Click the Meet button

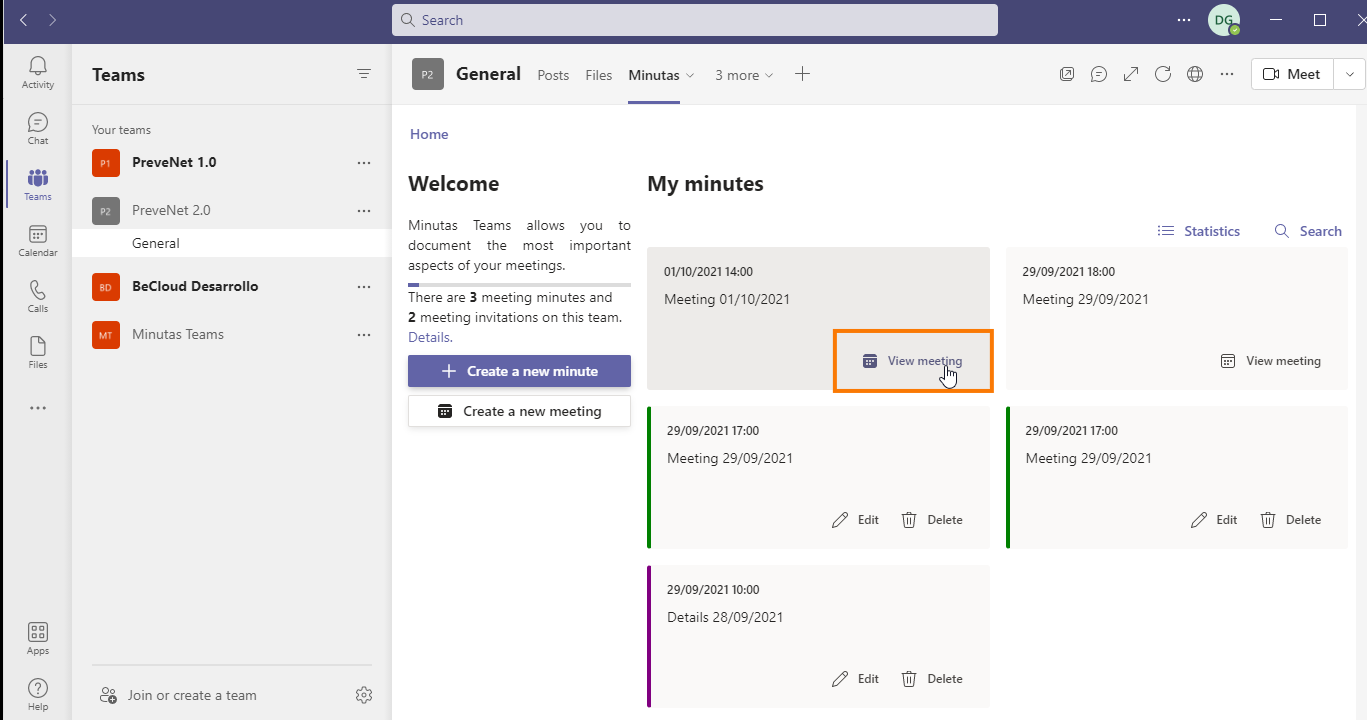pos(1292,74)
